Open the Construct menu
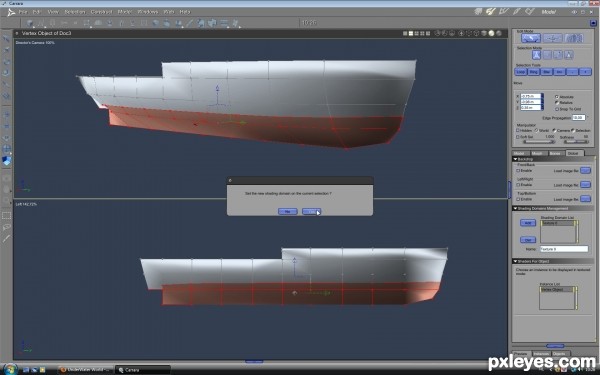Viewport: 600px width, 375px height. click(x=101, y=12)
